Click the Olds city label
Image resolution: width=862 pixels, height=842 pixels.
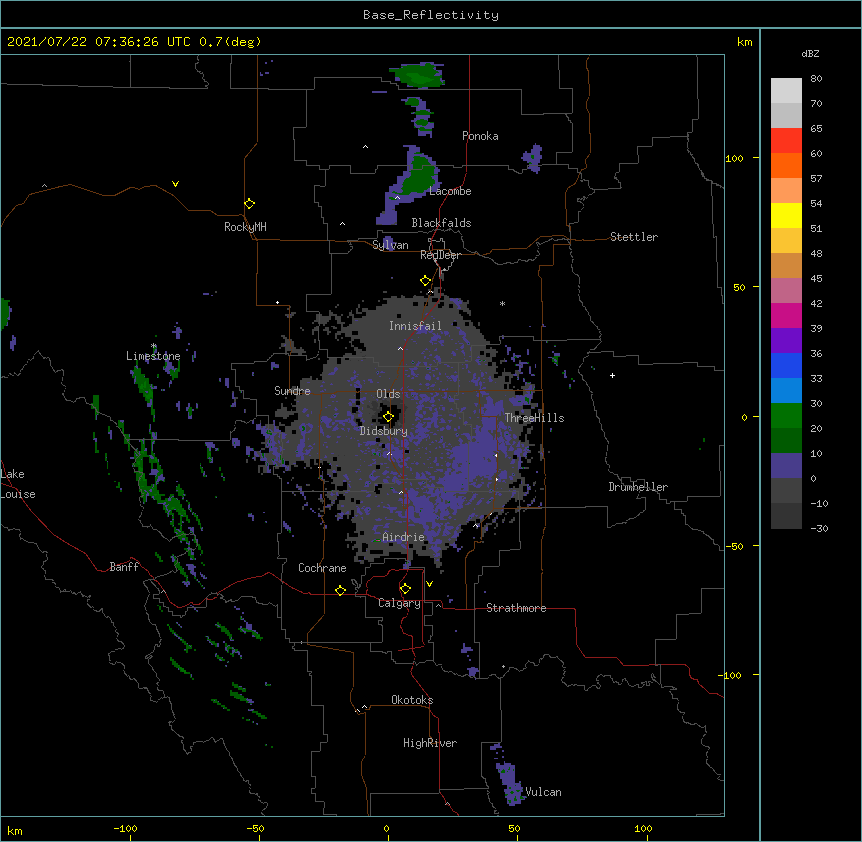pyautogui.click(x=388, y=394)
